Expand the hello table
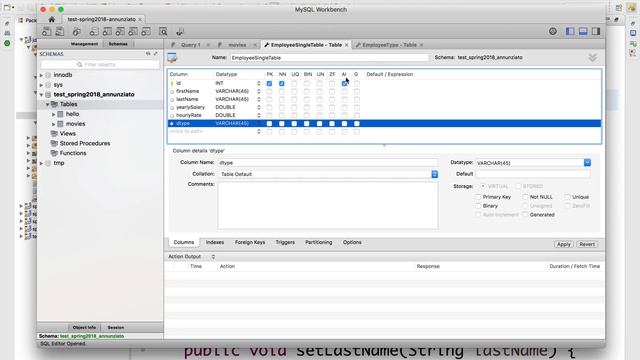 (53, 114)
